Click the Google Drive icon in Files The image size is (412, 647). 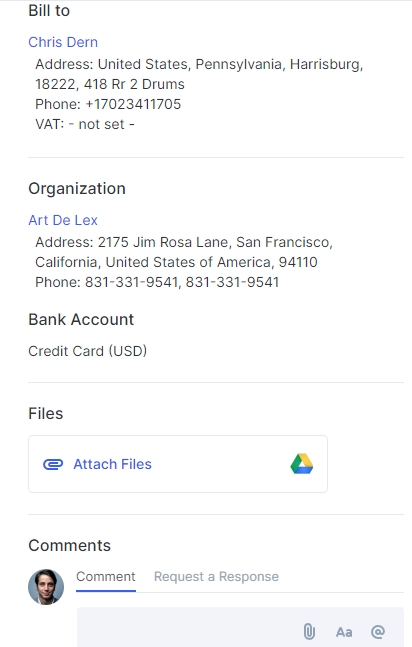pos(302,464)
